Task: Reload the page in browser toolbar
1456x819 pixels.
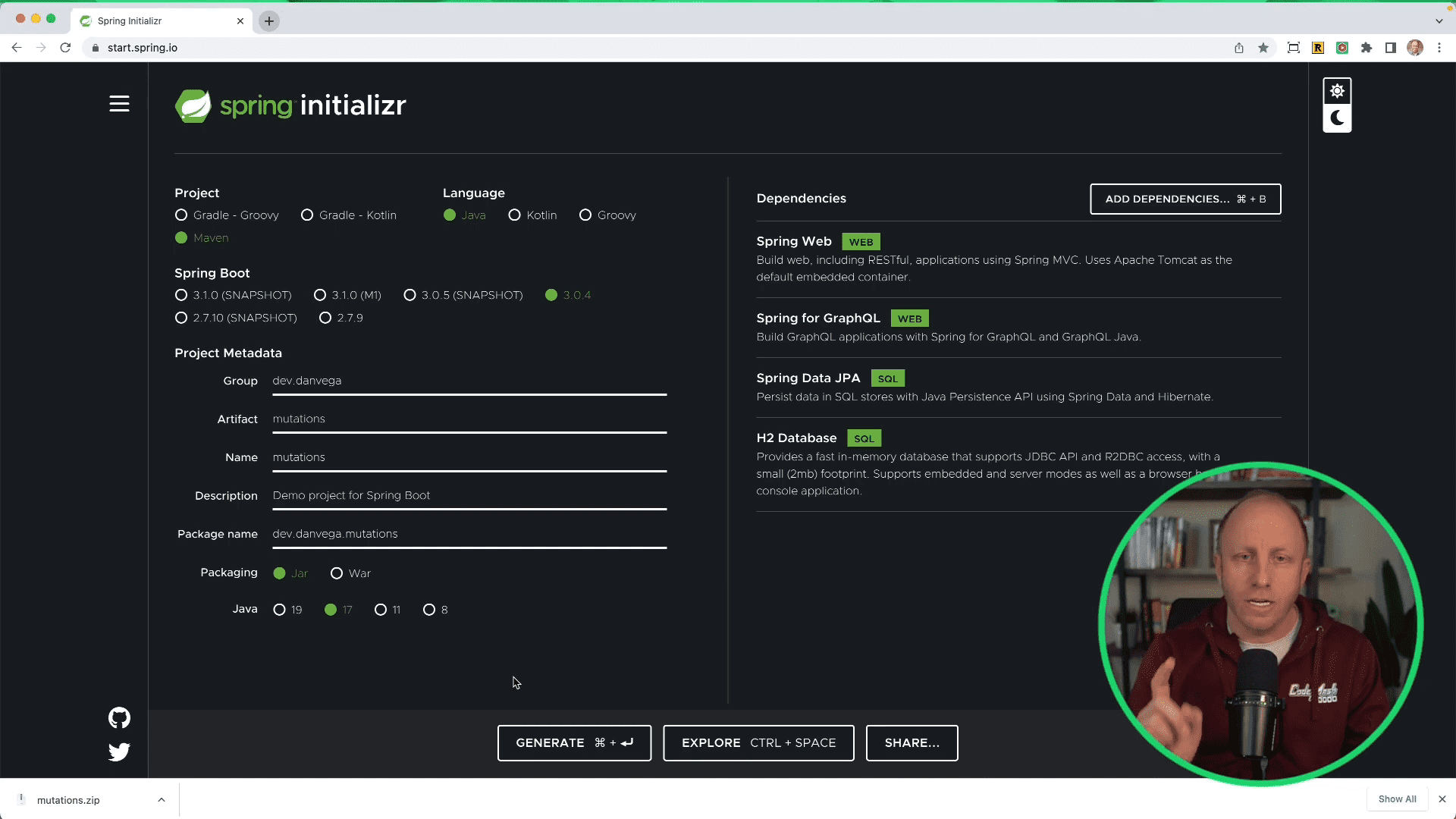Action: click(x=65, y=48)
